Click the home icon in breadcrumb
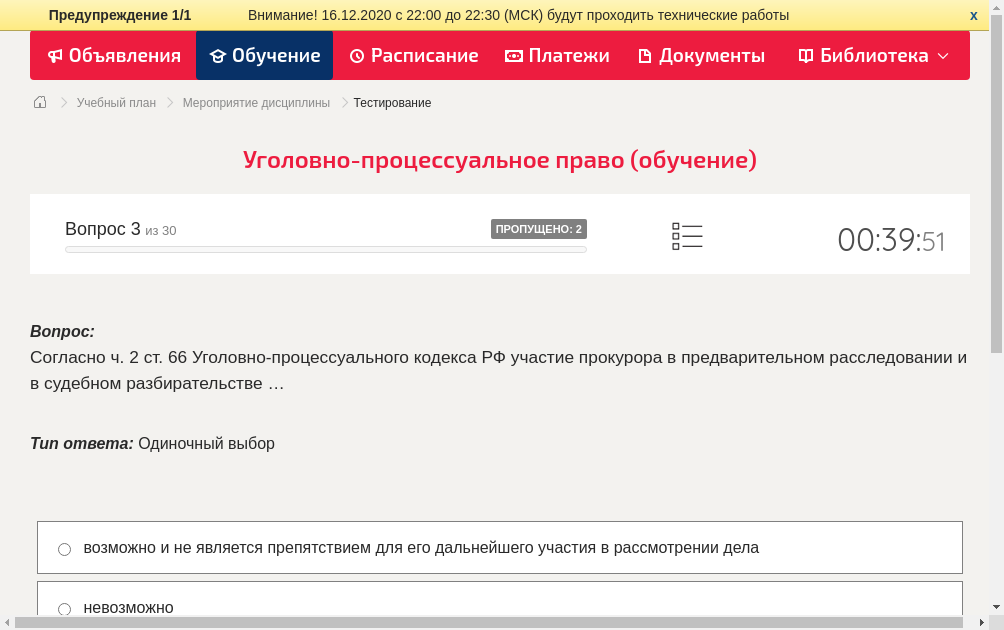The height and width of the screenshot is (630, 1004). coord(40,102)
